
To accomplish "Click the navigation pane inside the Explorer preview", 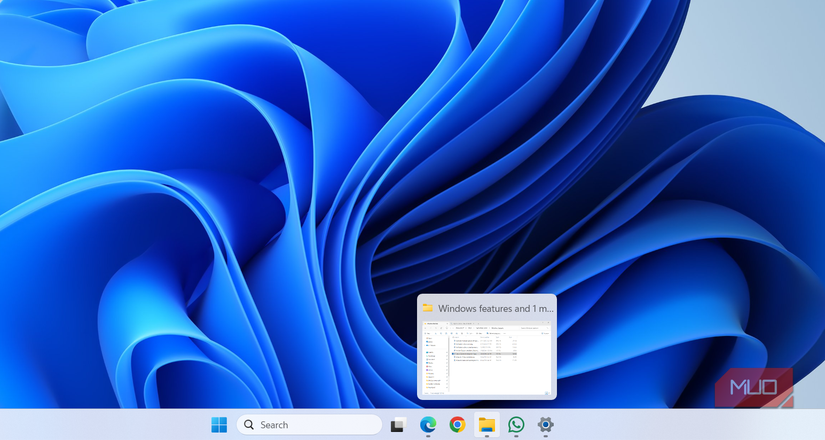I will pos(435,365).
